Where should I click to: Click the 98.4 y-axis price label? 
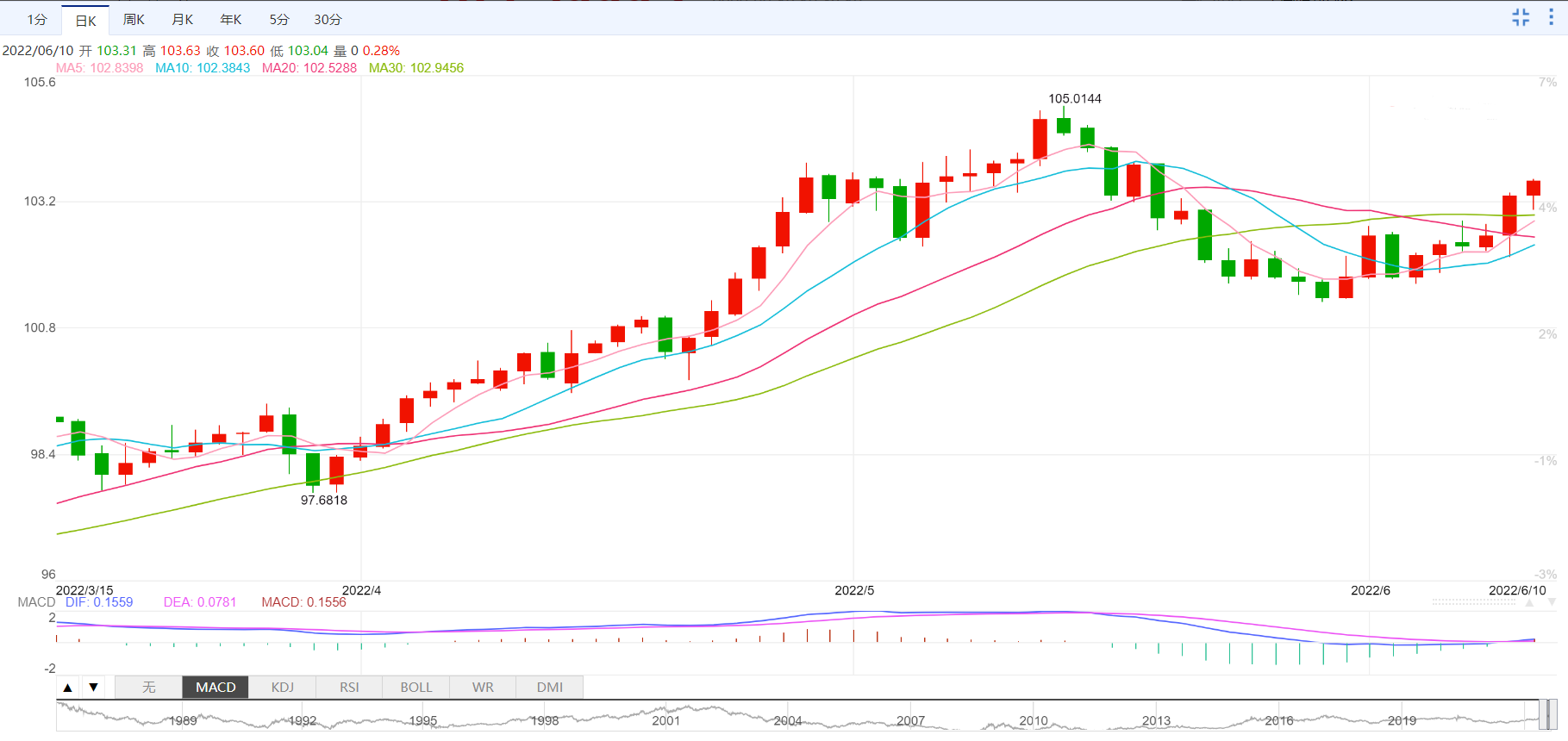tap(43, 455)
